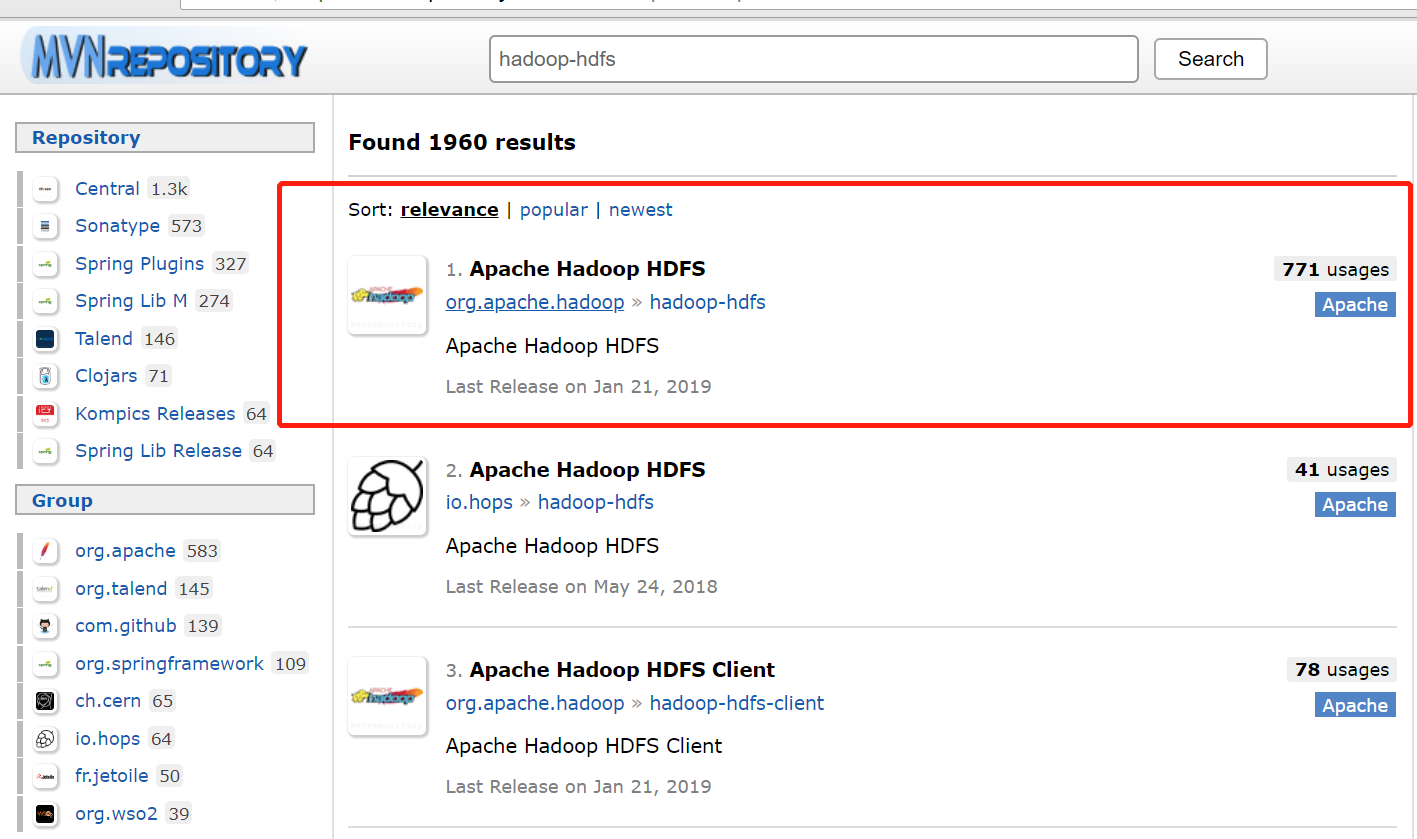Open the hadoop-hdfs-client artifact link
The width and height of the screenshot is (1417, 839).
[x=737, y=703]
